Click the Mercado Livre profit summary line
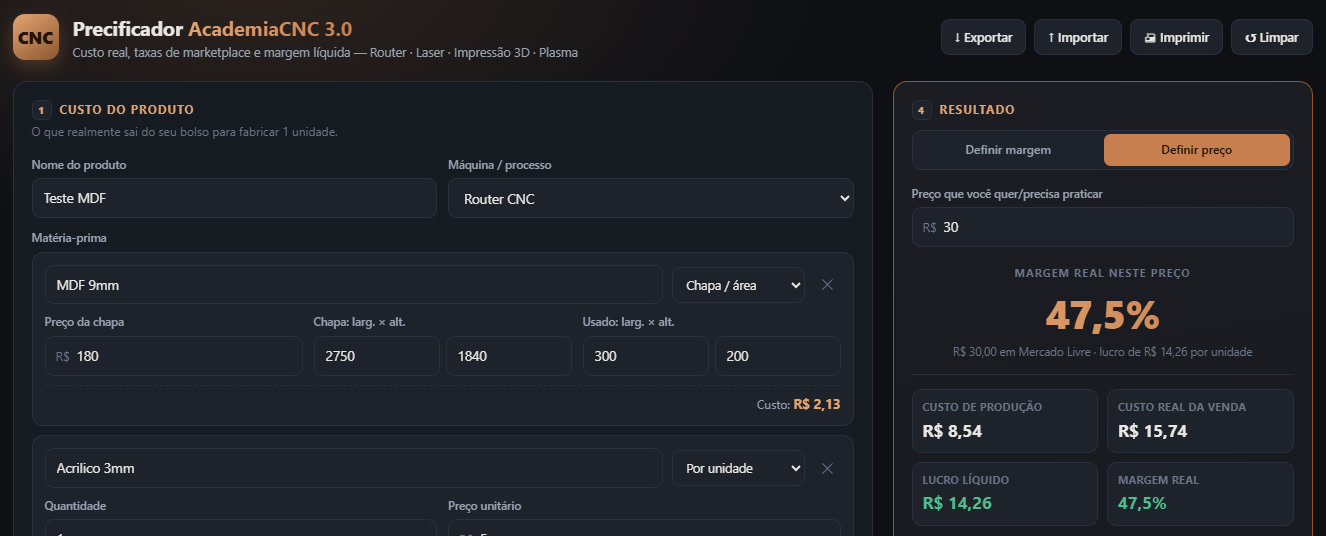Image resolution: width=1326 pixels, height=536 pixels. [1102, 352]
